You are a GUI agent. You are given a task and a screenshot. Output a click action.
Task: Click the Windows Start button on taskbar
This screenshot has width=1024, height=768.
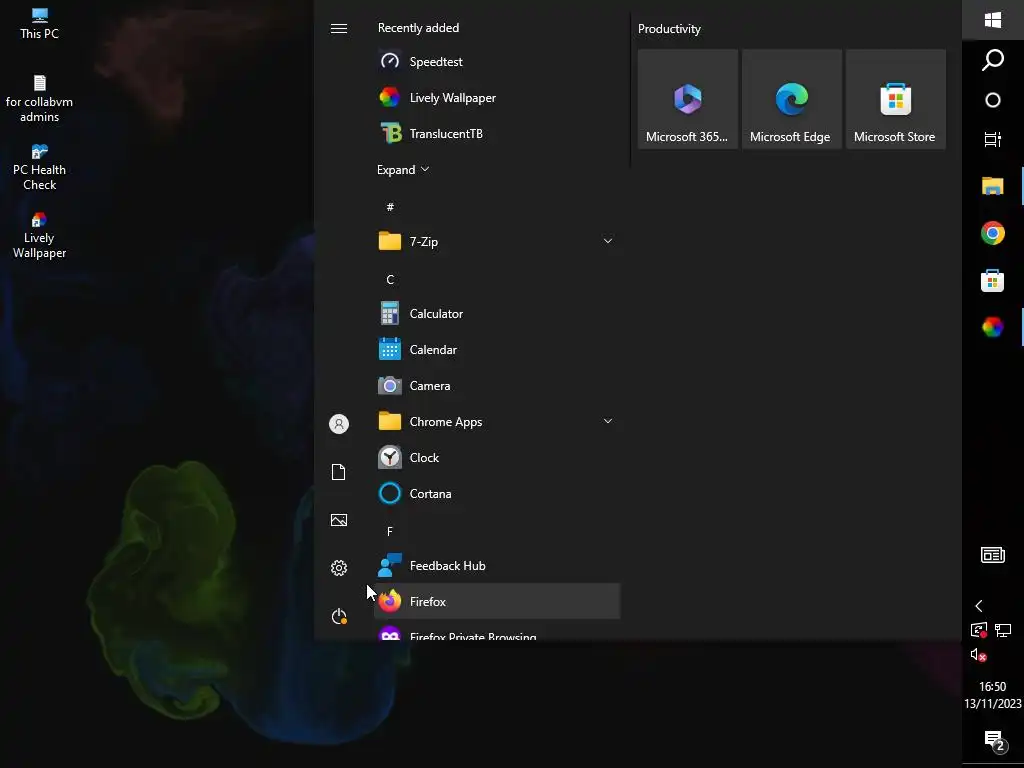[x=993, y=20]
